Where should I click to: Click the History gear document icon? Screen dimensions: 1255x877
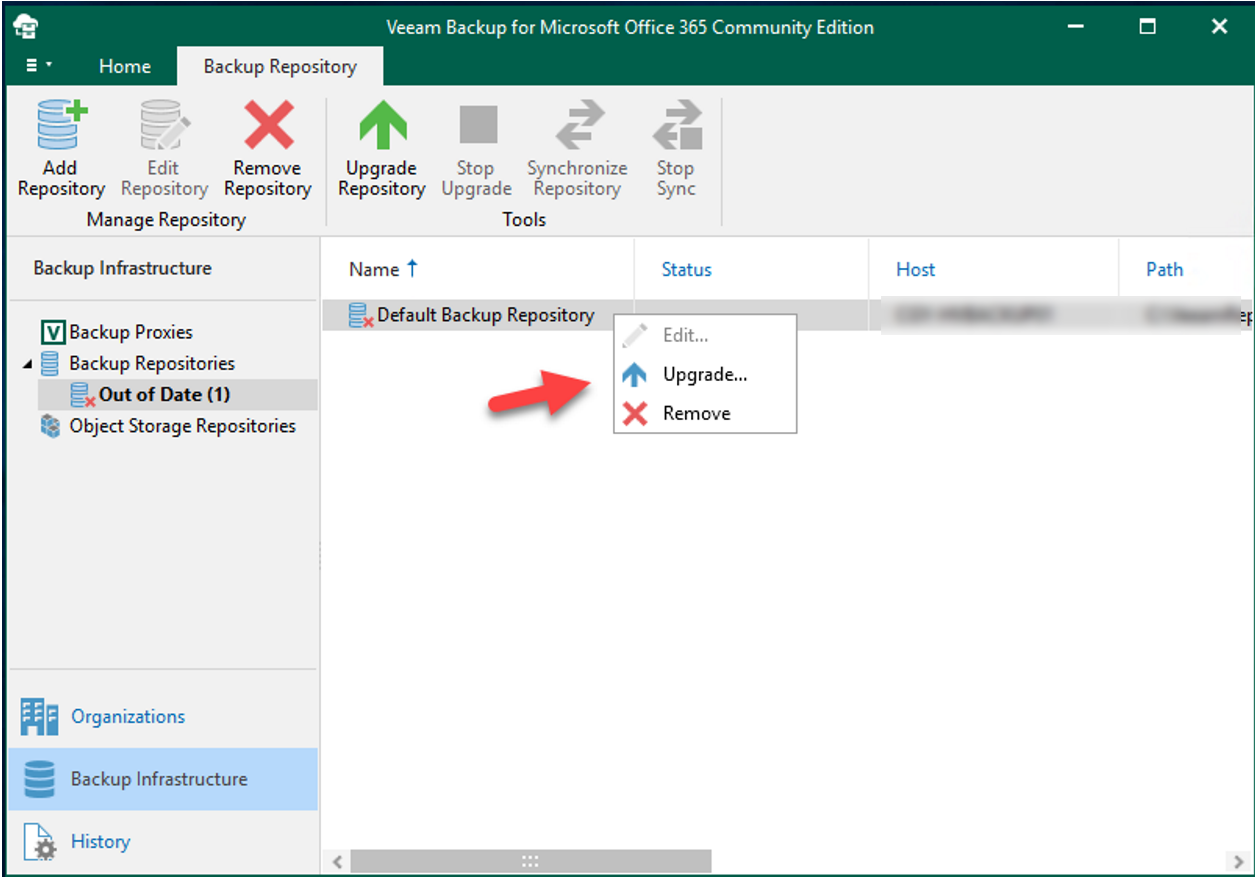tap(40, 842)
